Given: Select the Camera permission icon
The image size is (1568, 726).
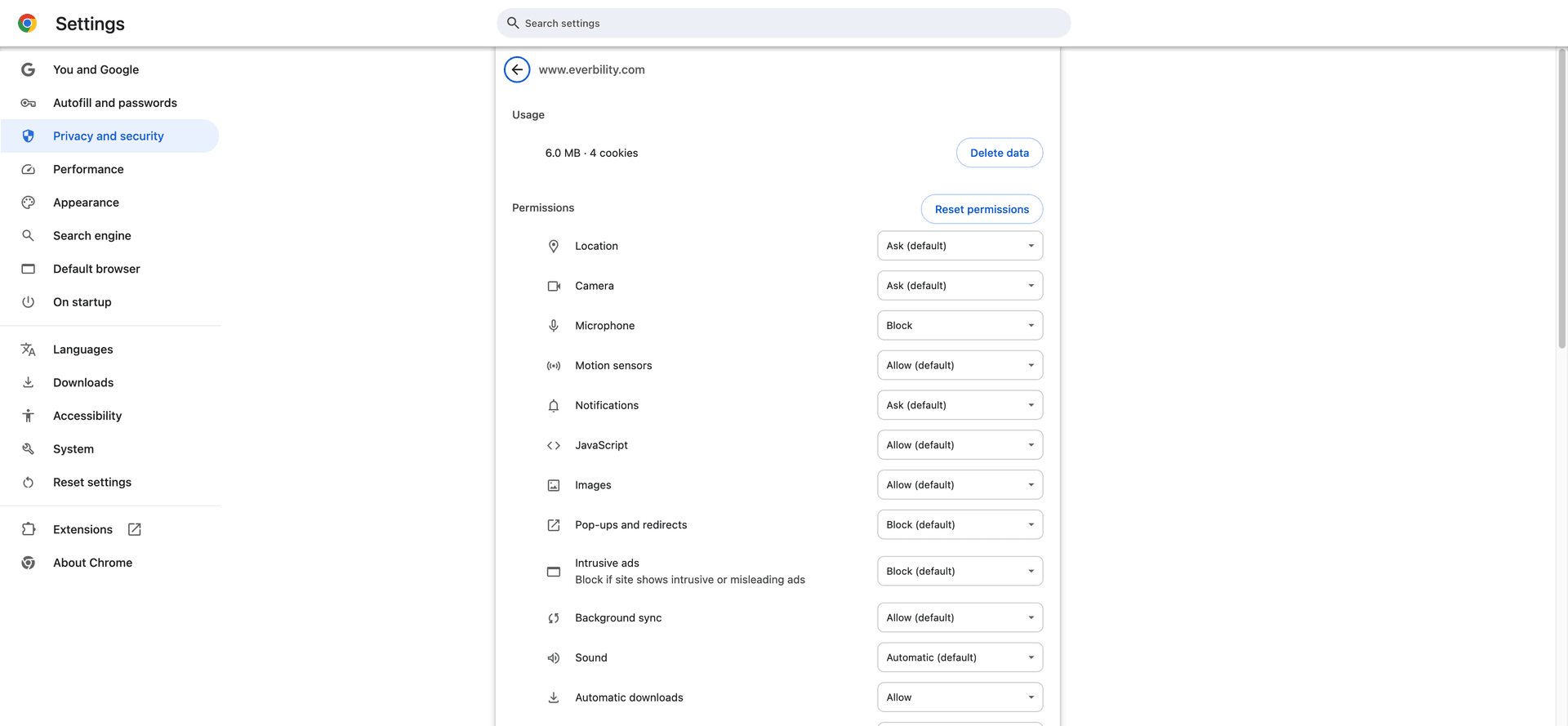Looking at the screenshot, I should point(554,285).
